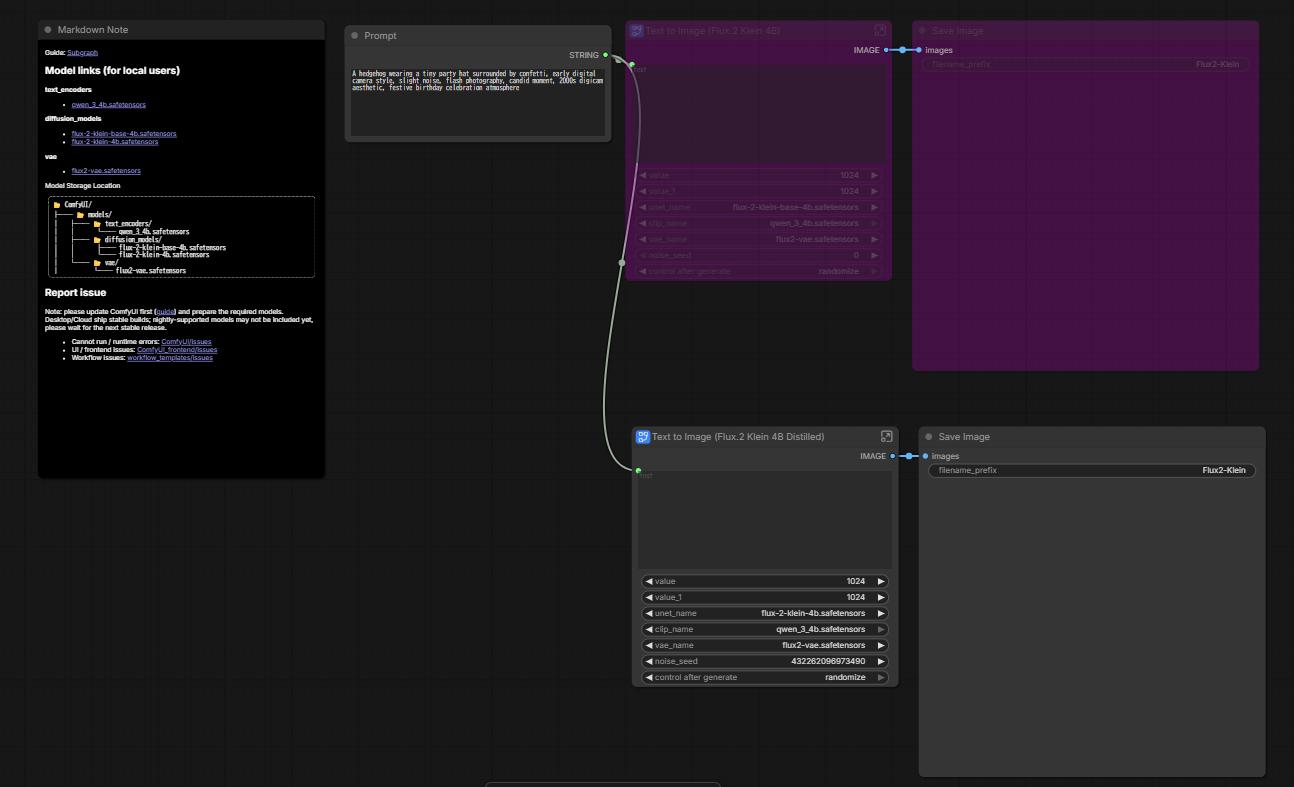Image resolution: width=1294 pixels, height=787 pixels.
Task: Click the STRING output slot on the Prompt node
Action: coord(606,55)
